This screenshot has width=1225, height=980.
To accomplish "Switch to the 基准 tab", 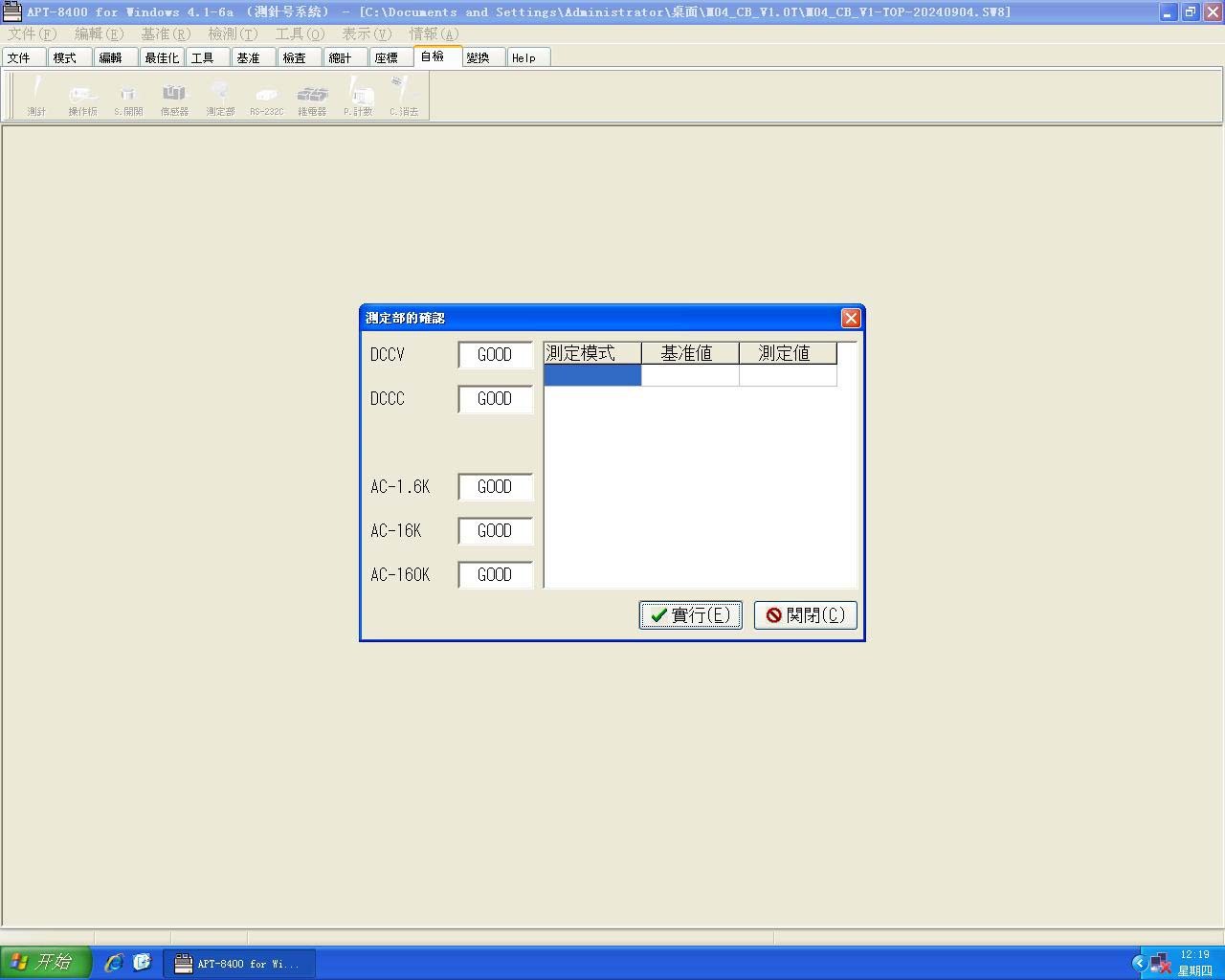I will coord(254,57).
